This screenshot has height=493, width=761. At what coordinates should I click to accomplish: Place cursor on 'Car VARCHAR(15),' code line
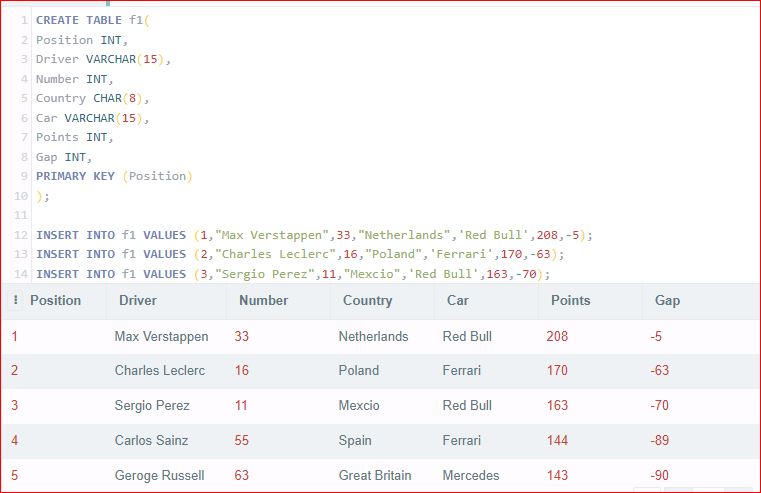tap(92, 118)
